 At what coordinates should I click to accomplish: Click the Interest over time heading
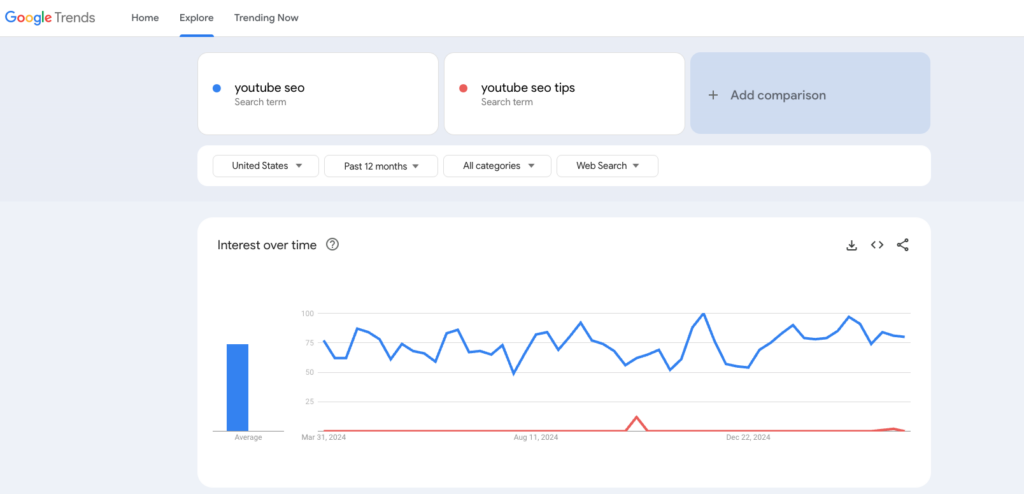[266, 245]
